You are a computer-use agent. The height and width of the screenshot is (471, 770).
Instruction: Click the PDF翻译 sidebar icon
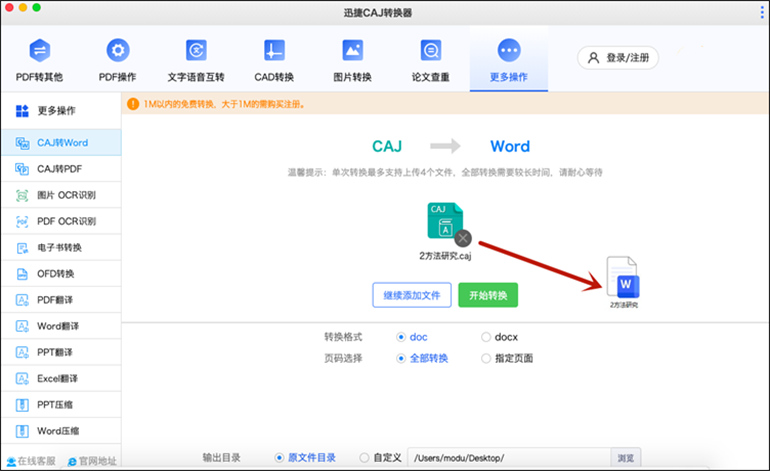22,300
